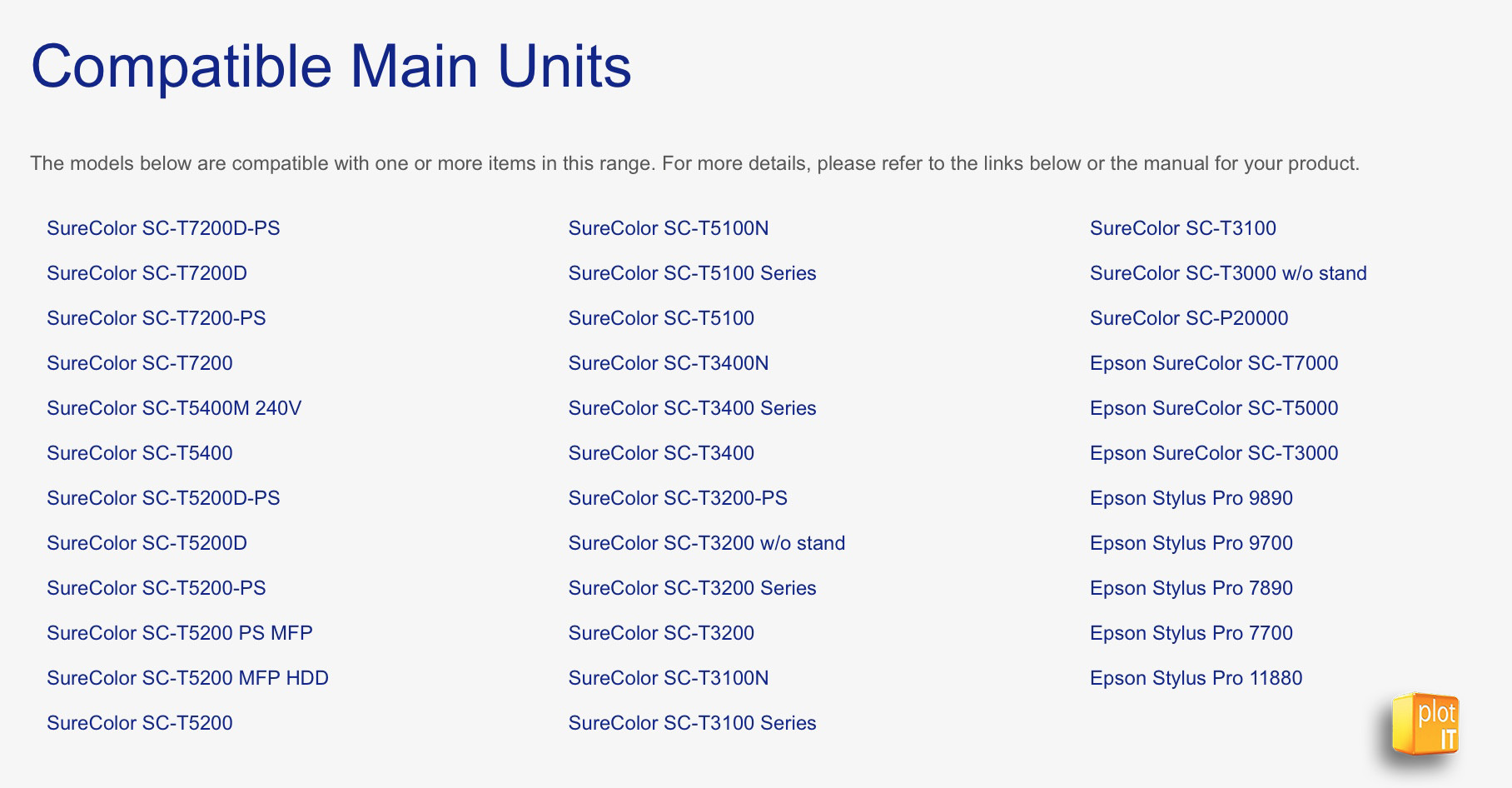
Task: Open SureColor SC-T5200 PS MFP link
Action: (180, 633)
